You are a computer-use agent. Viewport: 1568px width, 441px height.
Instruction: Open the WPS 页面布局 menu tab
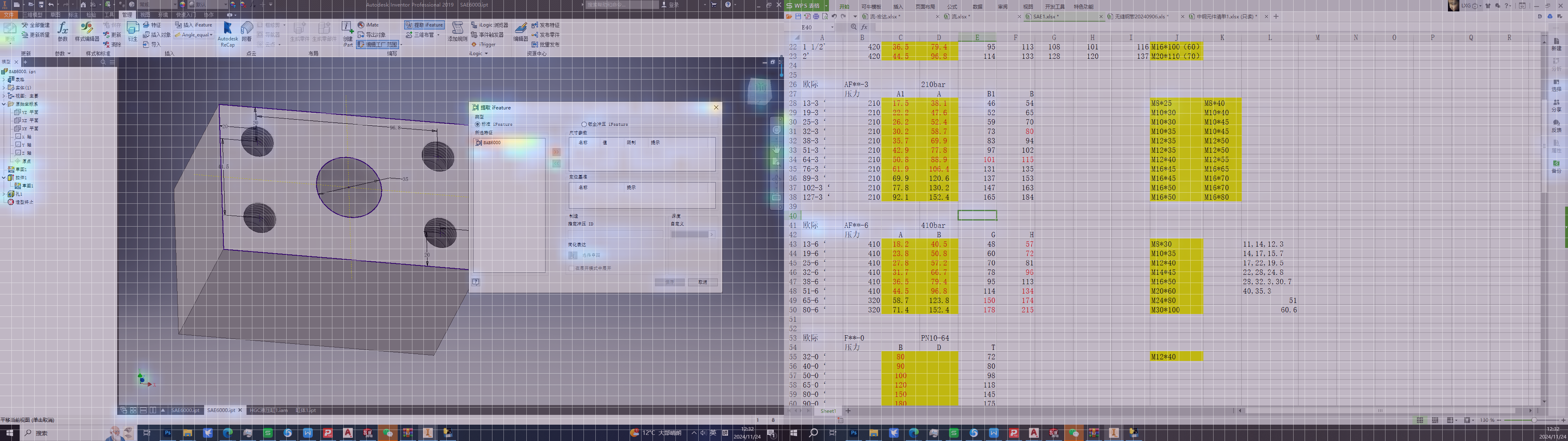click(x=924, y=7)
